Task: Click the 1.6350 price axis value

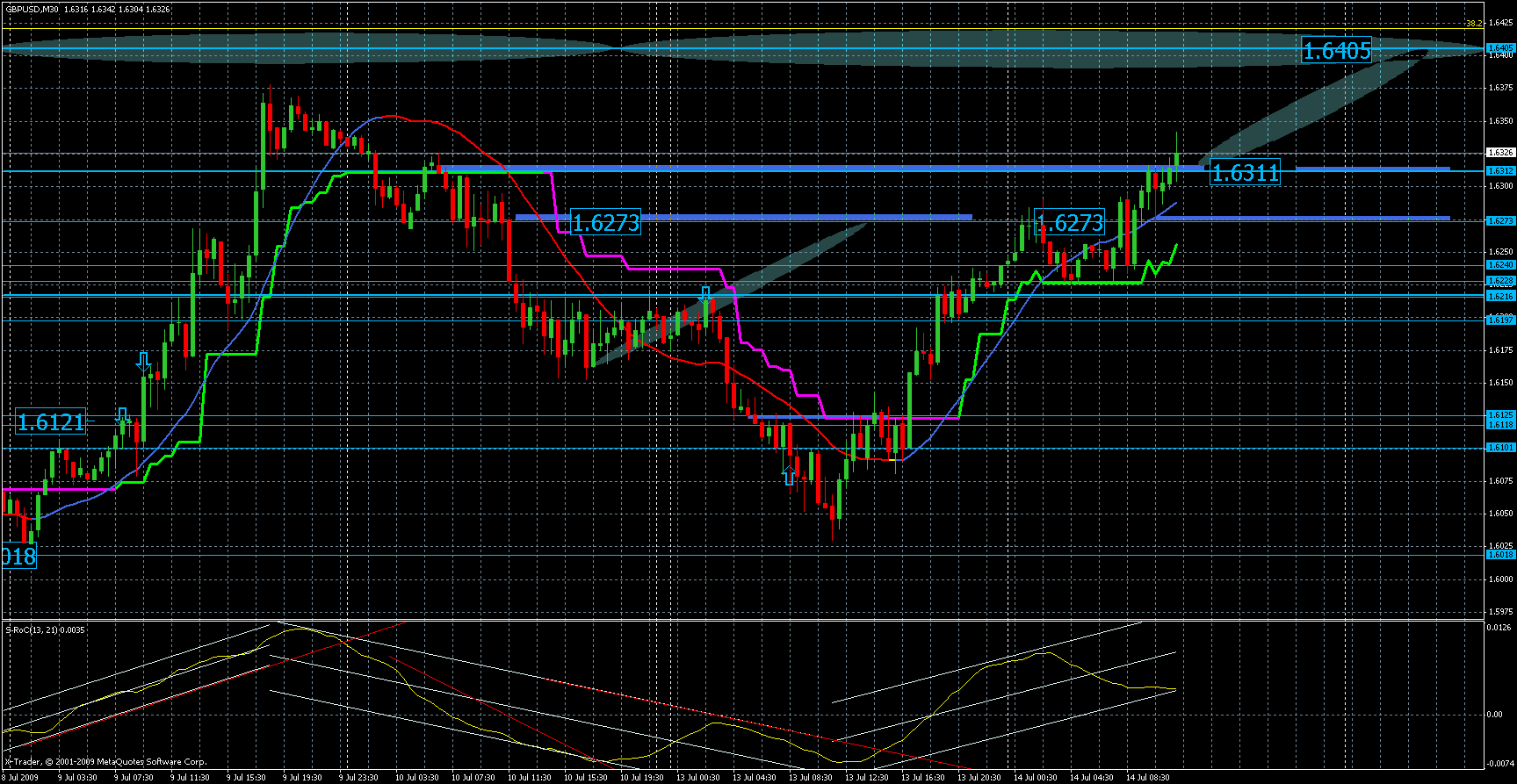Action: (x=1499, y=120)
